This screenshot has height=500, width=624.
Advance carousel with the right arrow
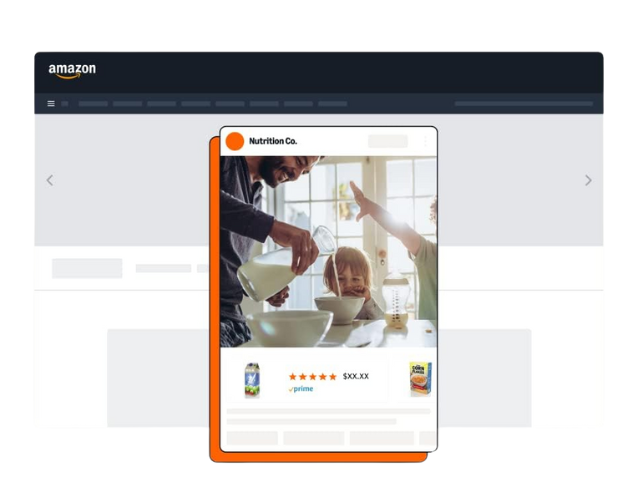point(588,180)
